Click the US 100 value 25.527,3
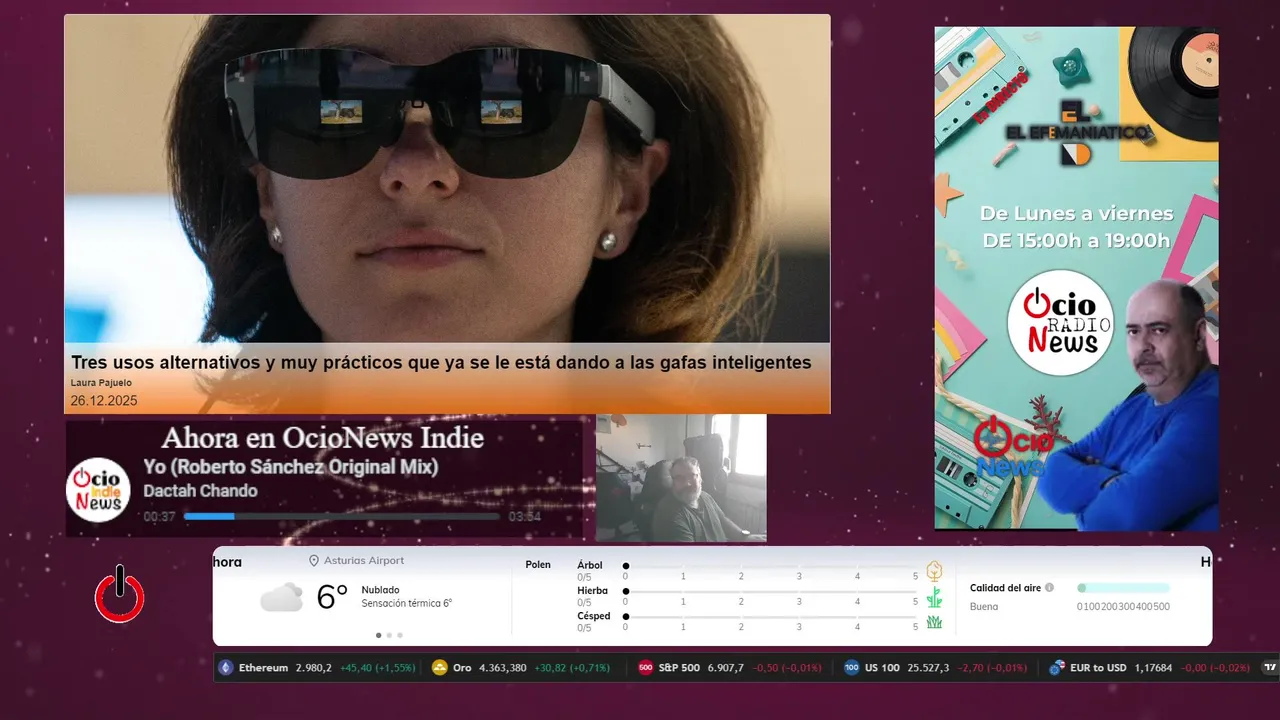The width and height of the screenshot is (1280, 720). pos(929,668)
